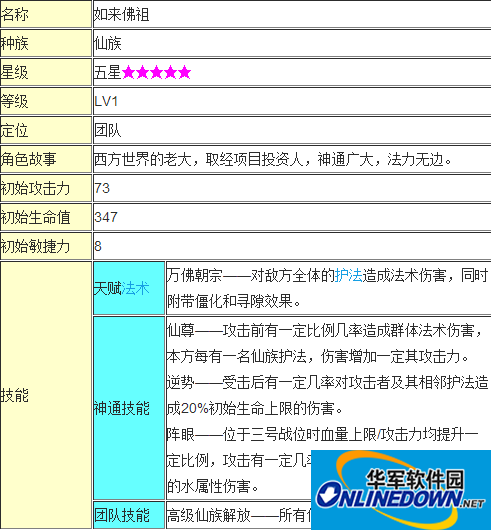Select the character story text about 西方世界的老大
This screenshot has width=491, height=530.
(273, 160)
